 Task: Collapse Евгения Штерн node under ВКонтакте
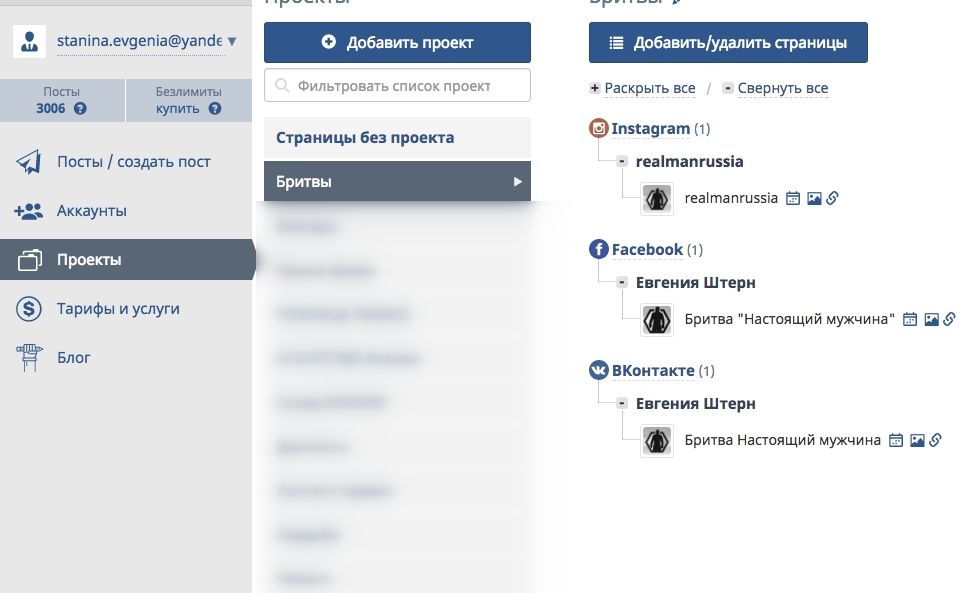[x=622, y=404]
